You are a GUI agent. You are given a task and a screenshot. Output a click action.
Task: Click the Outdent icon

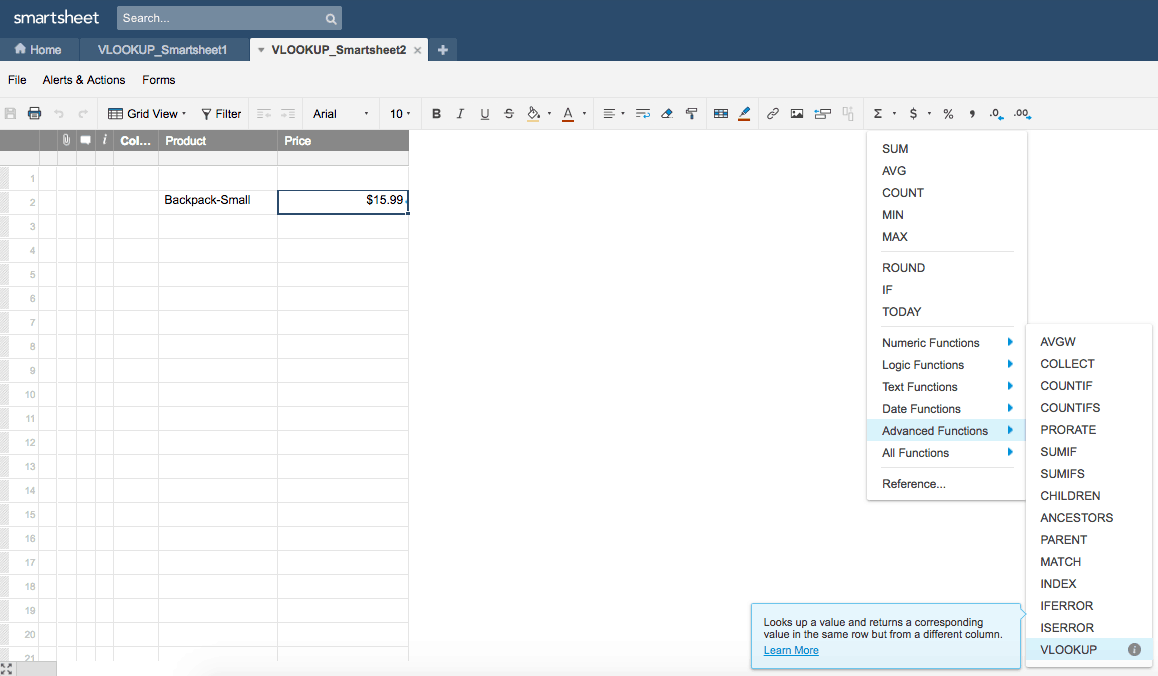tap(264, 114)
